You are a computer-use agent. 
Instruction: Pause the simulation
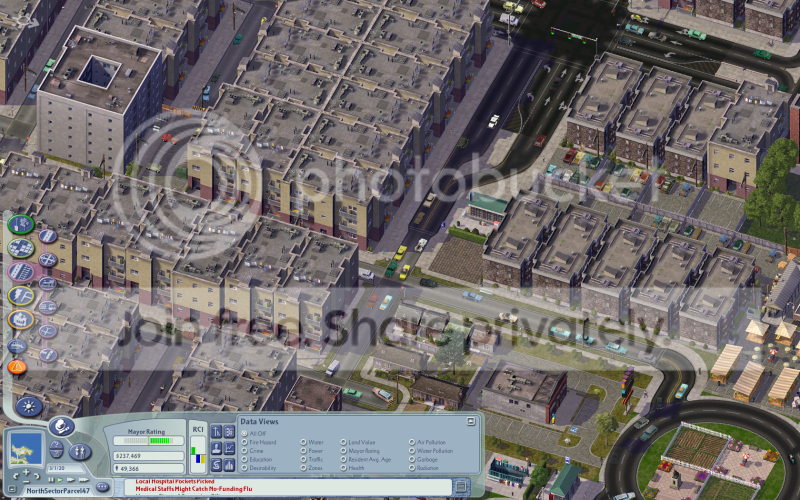pos(51,480)
